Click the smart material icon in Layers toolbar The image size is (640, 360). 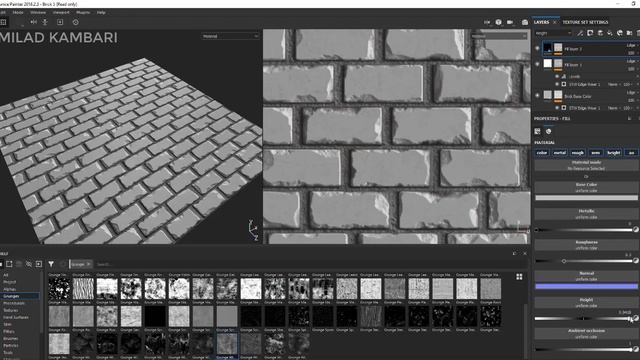click(620, 33)
